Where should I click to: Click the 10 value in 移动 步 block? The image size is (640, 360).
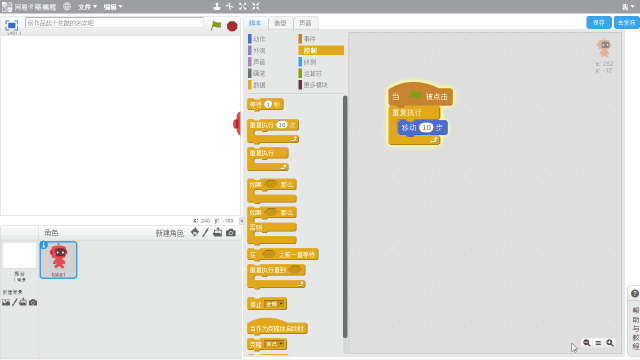pyautogui.click(x=426, y=128)
